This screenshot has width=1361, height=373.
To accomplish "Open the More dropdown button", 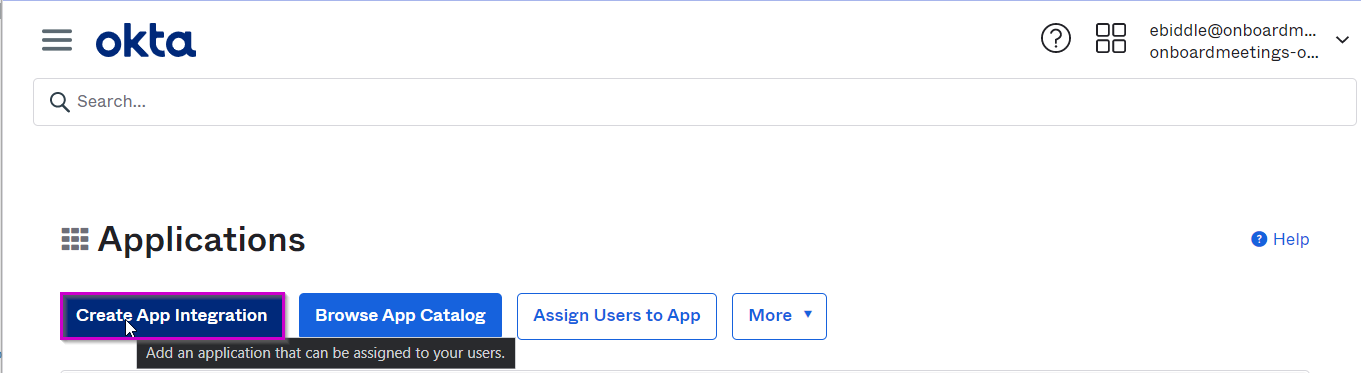I will pos(779,316).
